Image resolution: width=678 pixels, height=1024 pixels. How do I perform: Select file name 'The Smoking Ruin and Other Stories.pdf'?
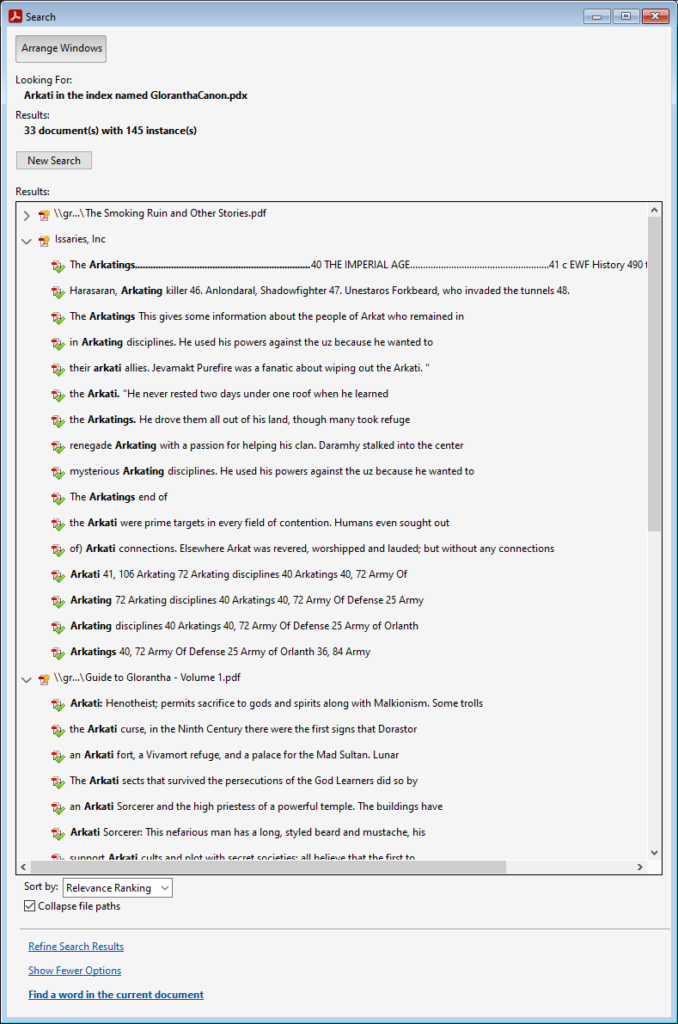tap(160, 214)
